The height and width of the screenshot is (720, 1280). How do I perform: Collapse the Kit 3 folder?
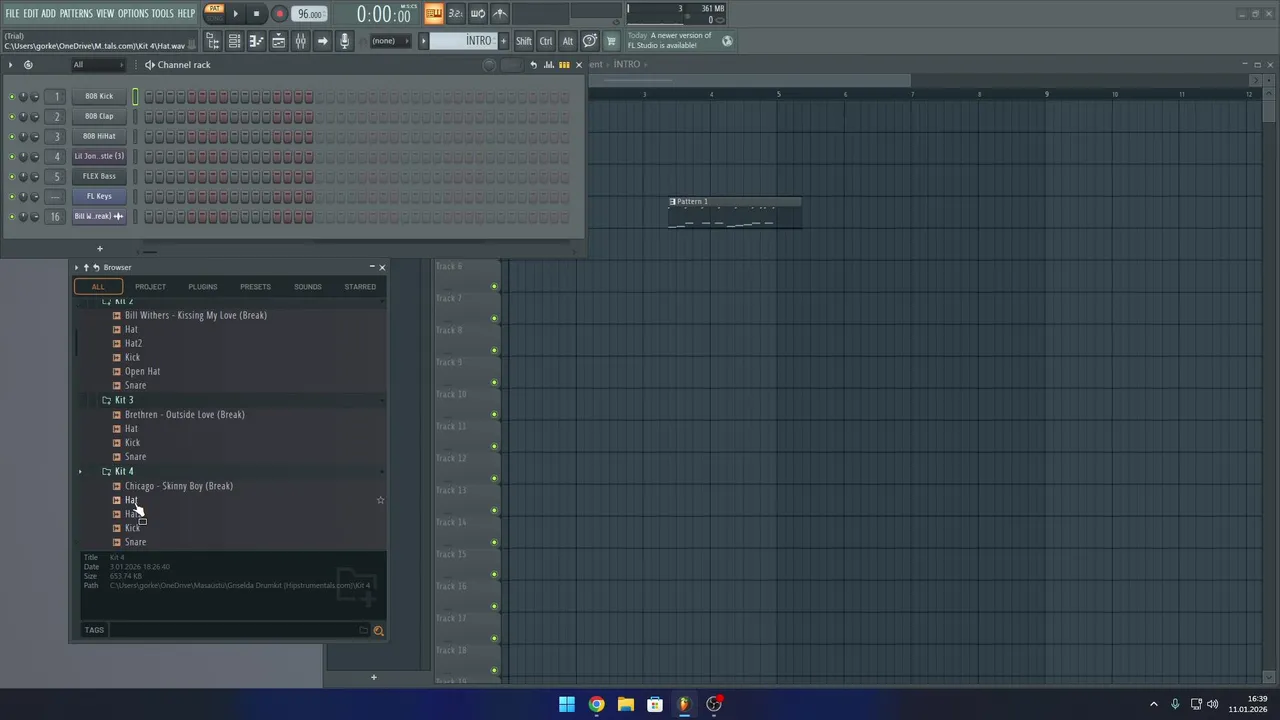pos(124,400)
